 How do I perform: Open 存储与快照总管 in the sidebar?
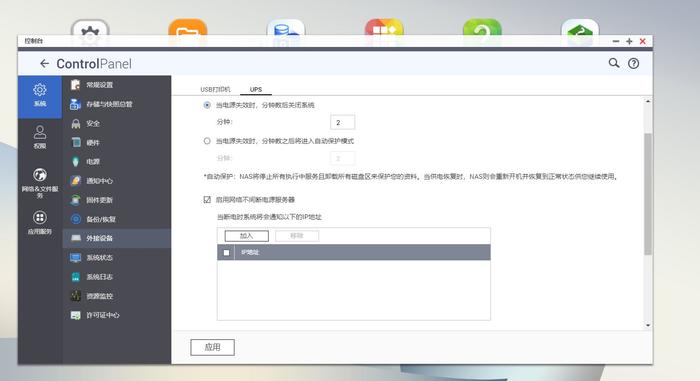tap(116, 104)
